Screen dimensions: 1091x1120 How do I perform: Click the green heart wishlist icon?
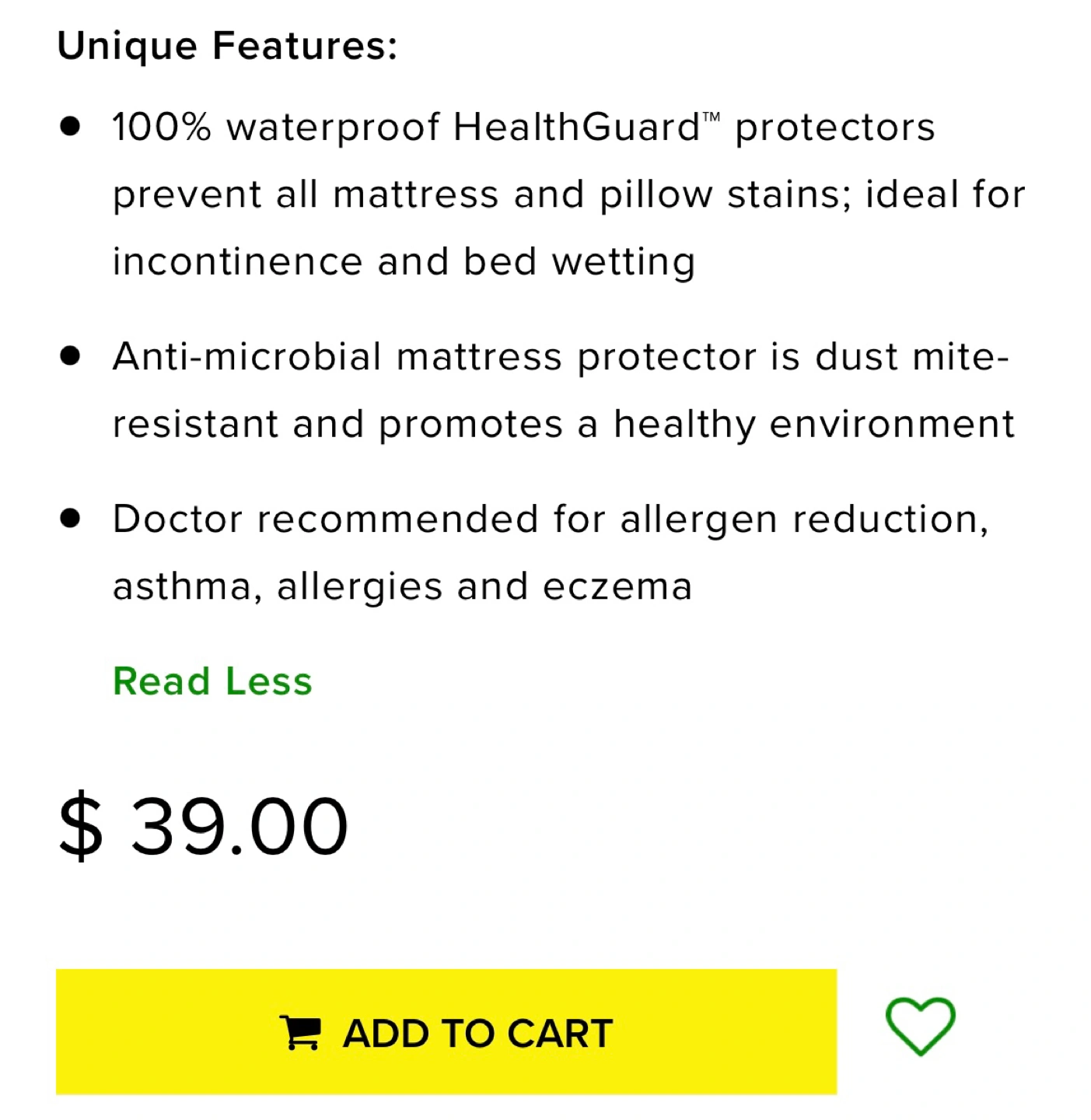point(920,1027)
